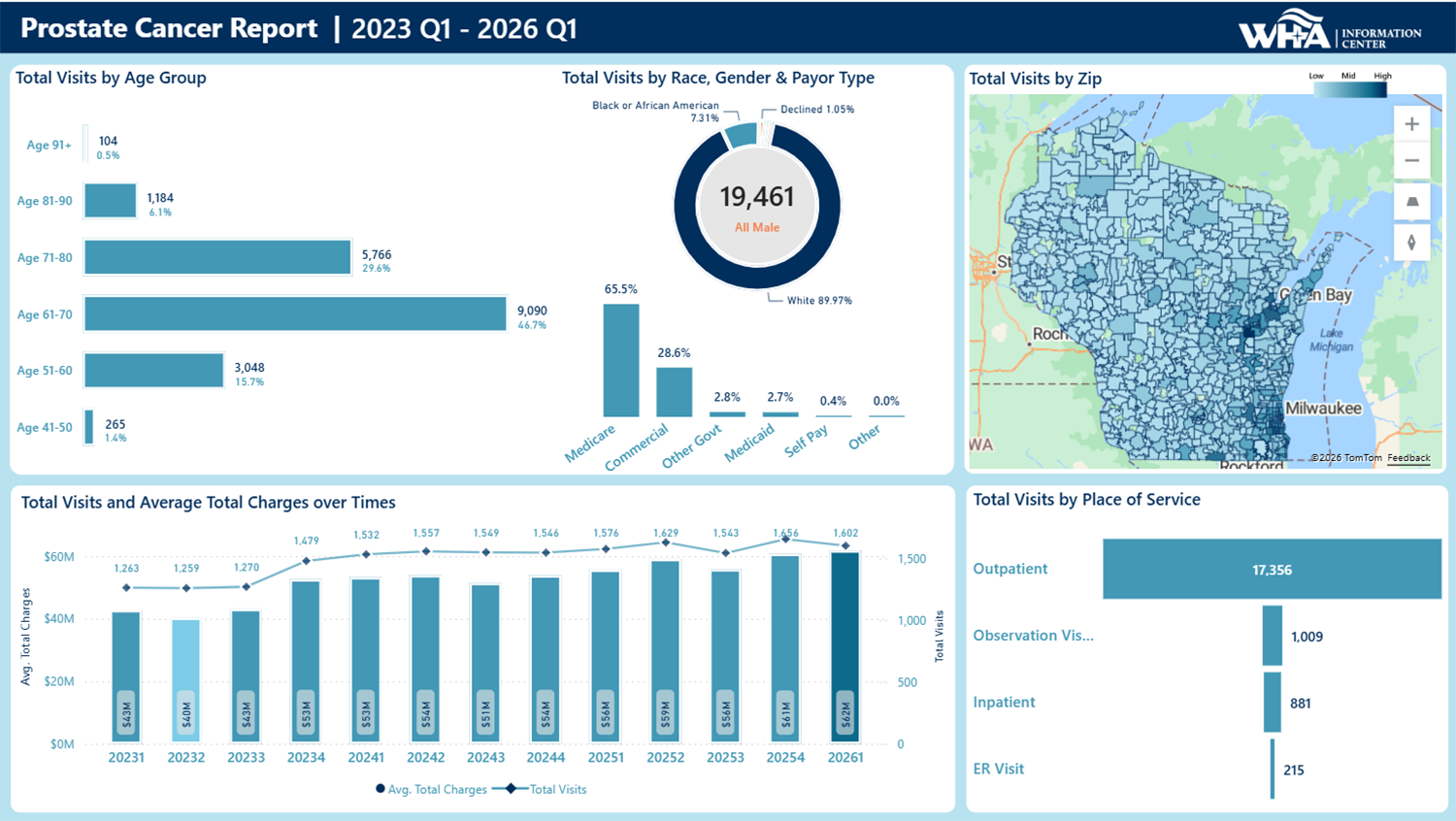Click the WHA Information Center logo
The image size is (1456, 821).
[x=1330, y=29]
